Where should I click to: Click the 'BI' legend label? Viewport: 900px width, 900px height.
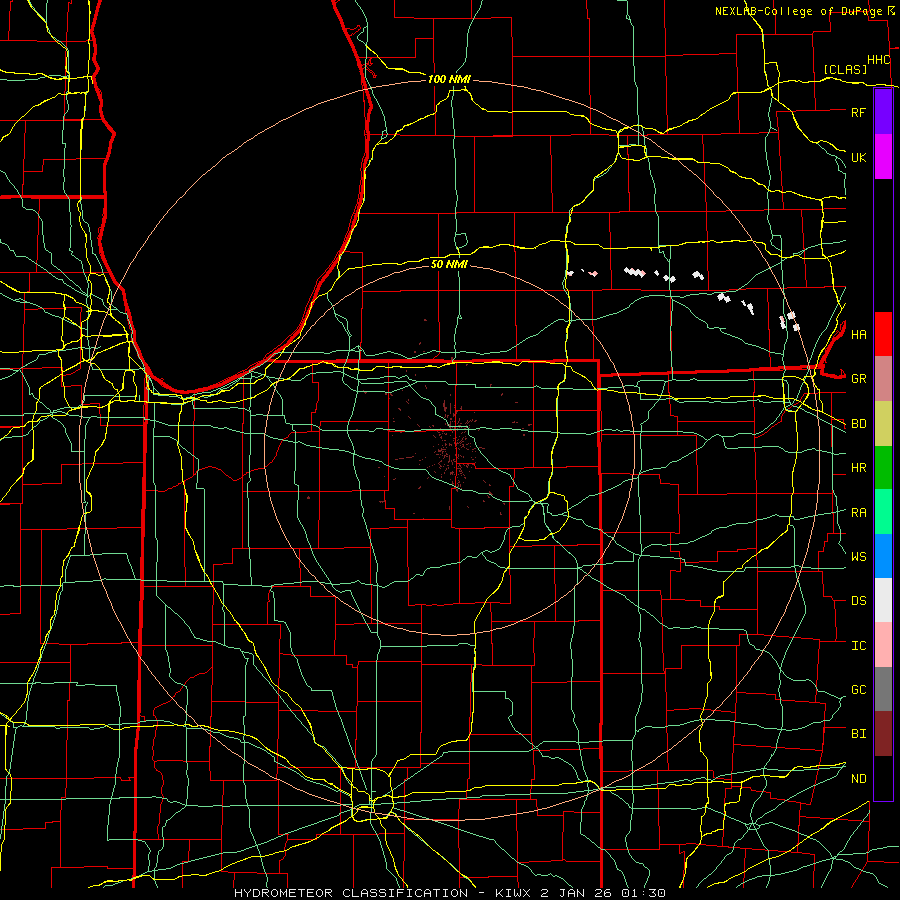pyautogui.click(x=858, y=734)
